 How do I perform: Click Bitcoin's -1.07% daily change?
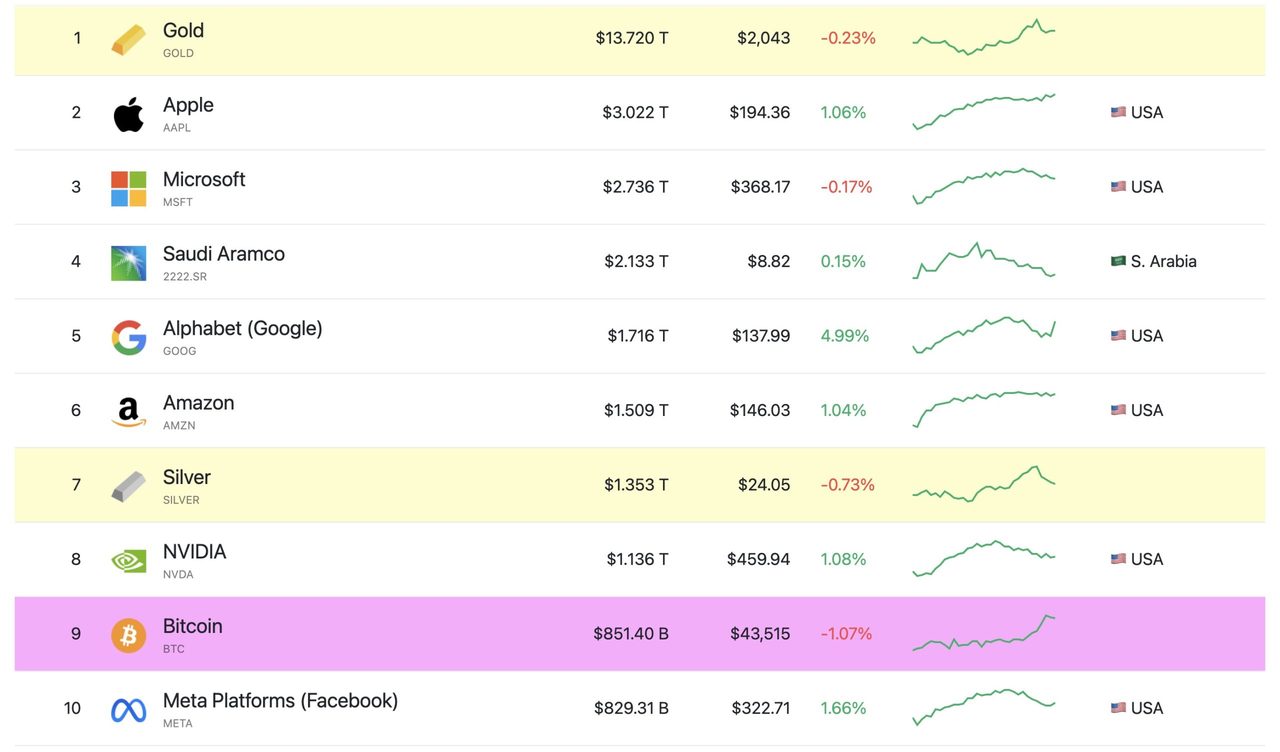click(846, 634)
